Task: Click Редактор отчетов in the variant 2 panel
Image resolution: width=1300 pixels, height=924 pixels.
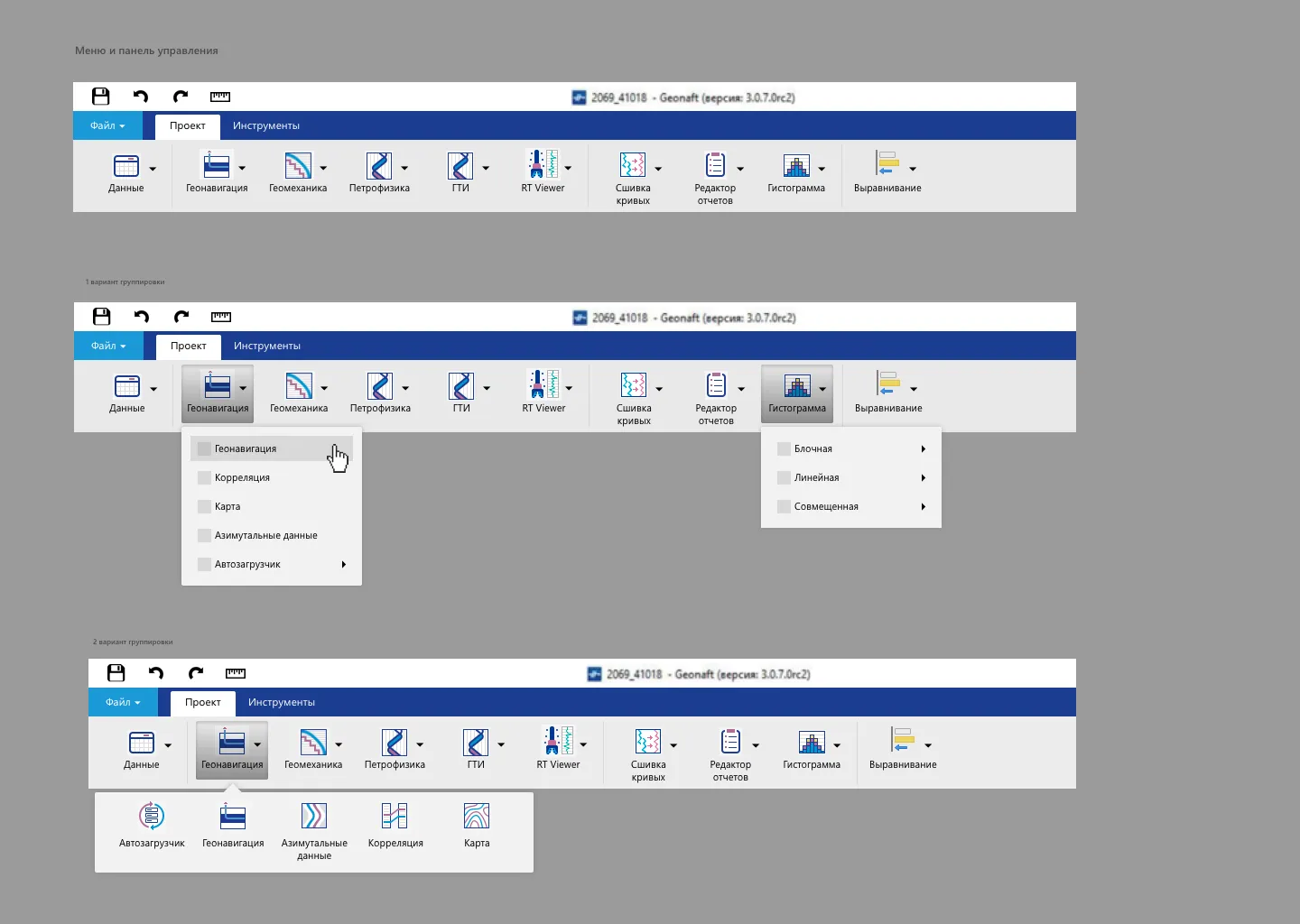Action: (x=730, y=754)
